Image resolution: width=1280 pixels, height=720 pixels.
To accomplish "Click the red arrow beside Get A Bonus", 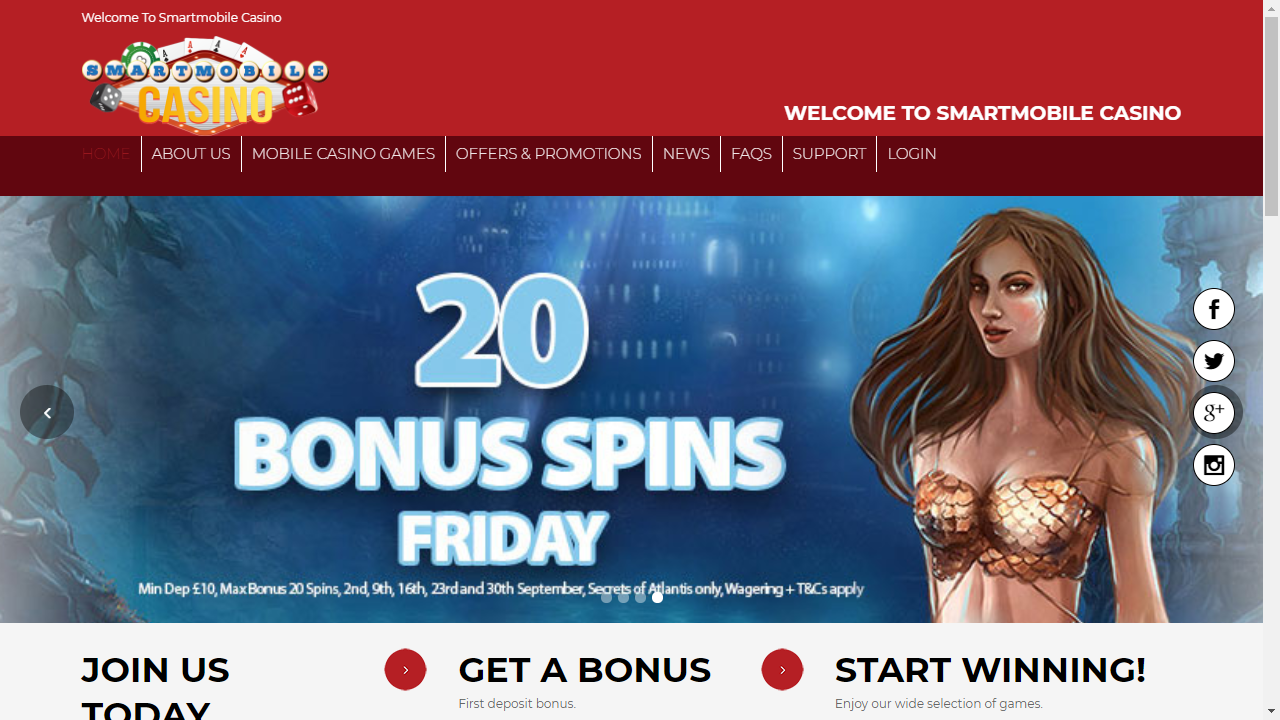I will (405, 670).
